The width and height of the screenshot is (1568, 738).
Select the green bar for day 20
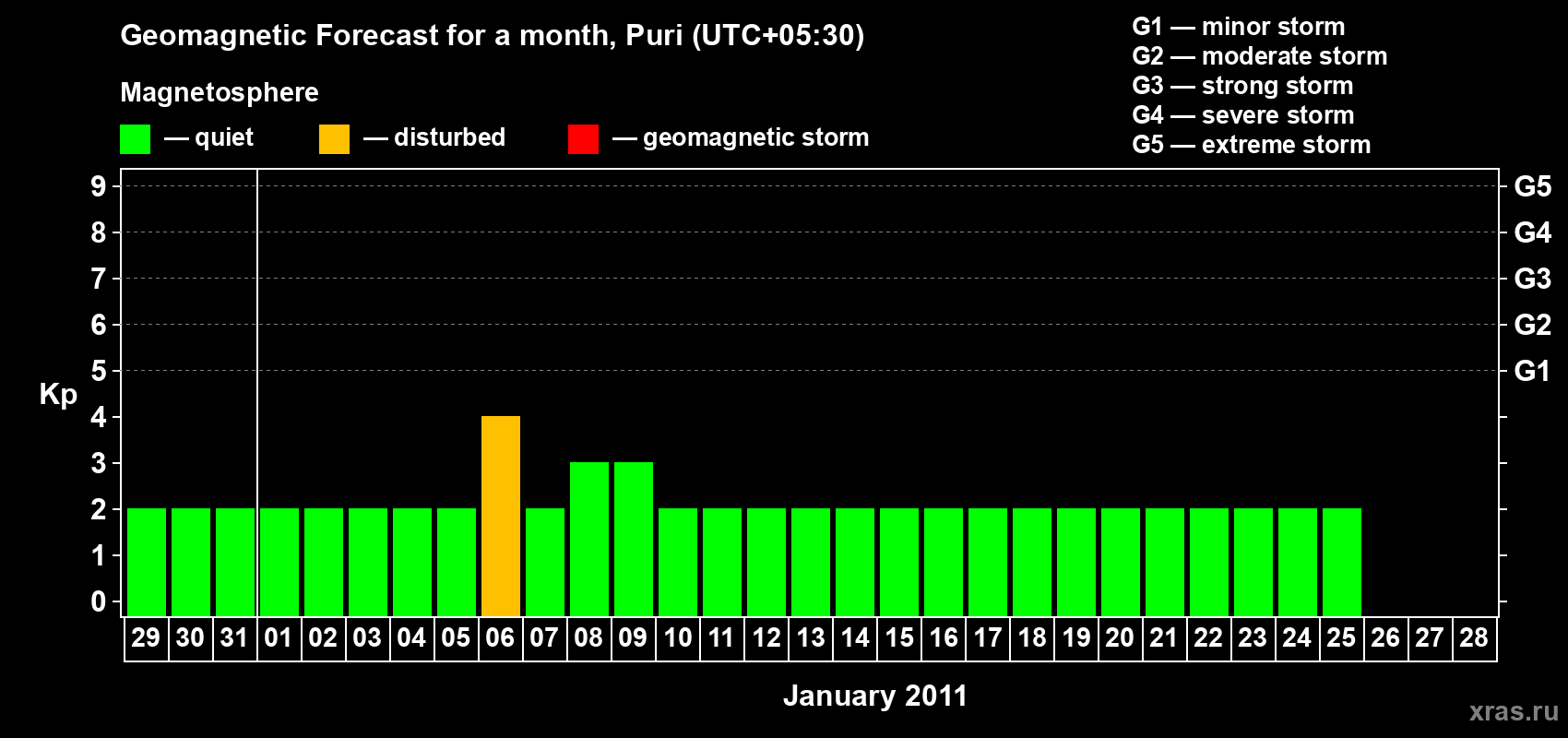coord(1121,562)
